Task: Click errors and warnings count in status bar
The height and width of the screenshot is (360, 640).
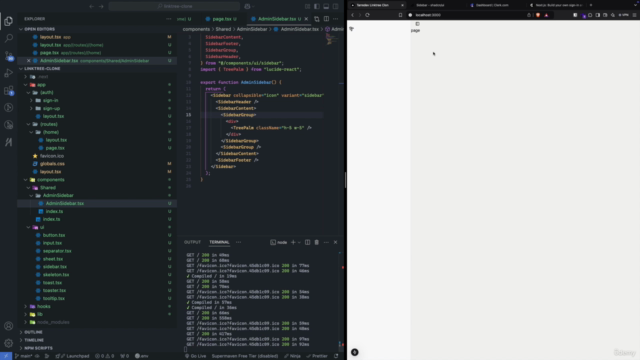Action: click(x=104, y=356)
